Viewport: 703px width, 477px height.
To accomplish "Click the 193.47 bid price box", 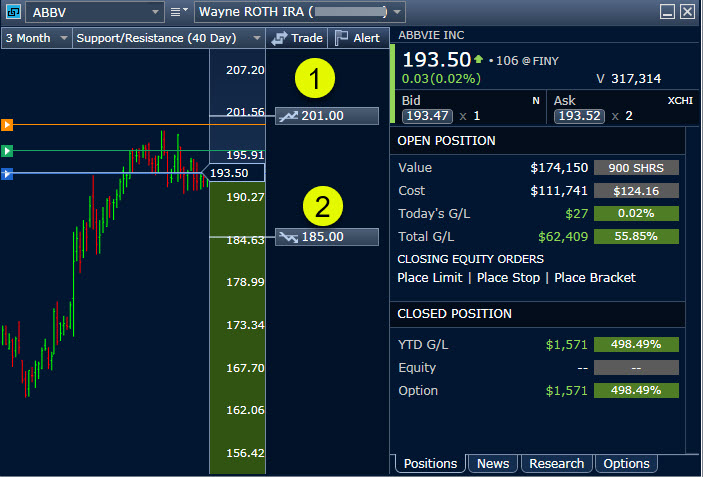I will tap(421, 116).
